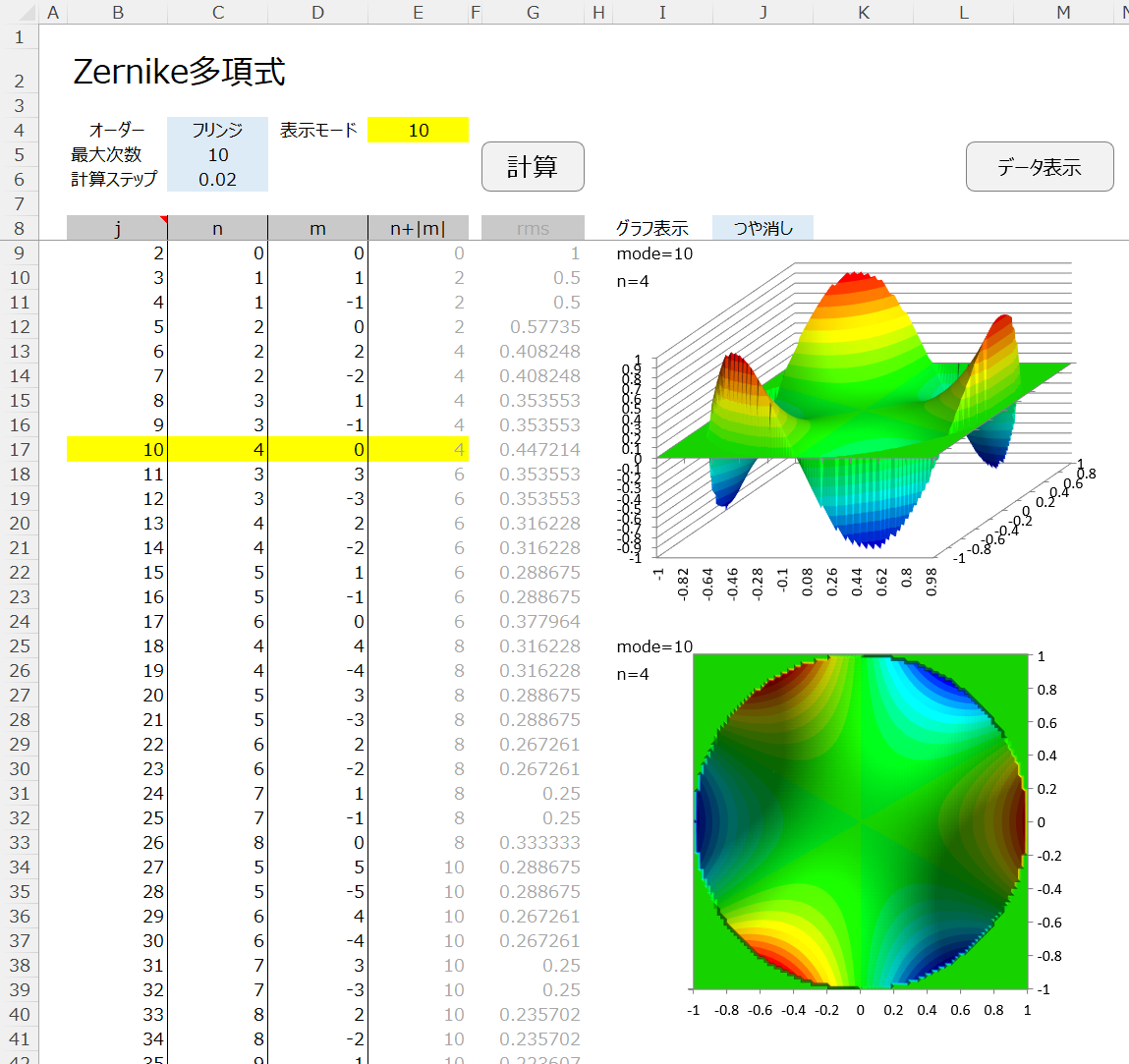Select the 最大次数 value cell
Screen dimensions: 1129x1064
(x=217, y=155)
